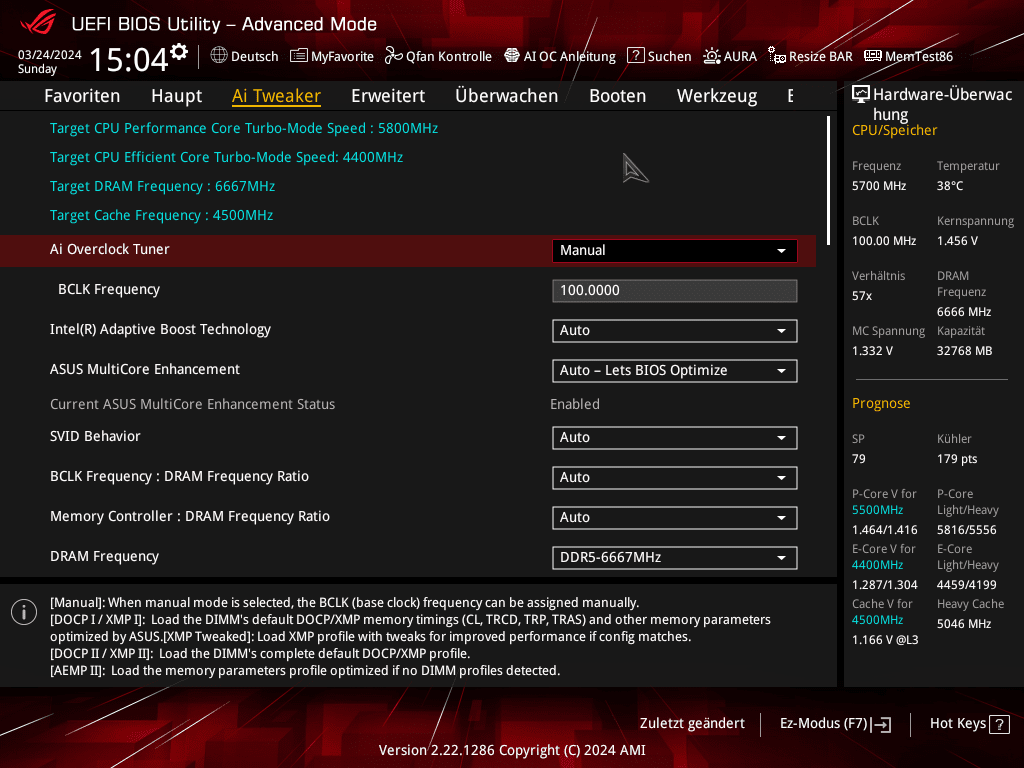Open DRAM Frequency dropdown
Viewport: 1024px width, 768px height.
click(x=675, y=558)
